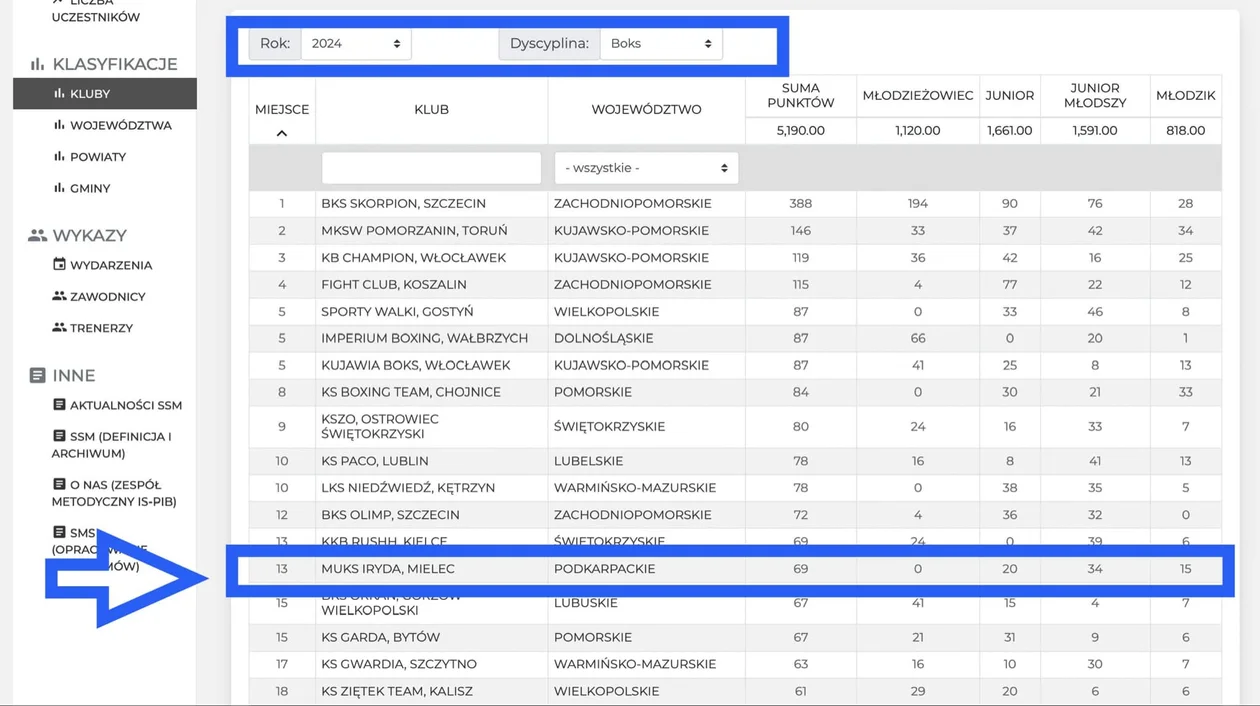Select Kujawia Boks, Włocławek row
Screen dimensions: 1260x706
coord(735,366)
